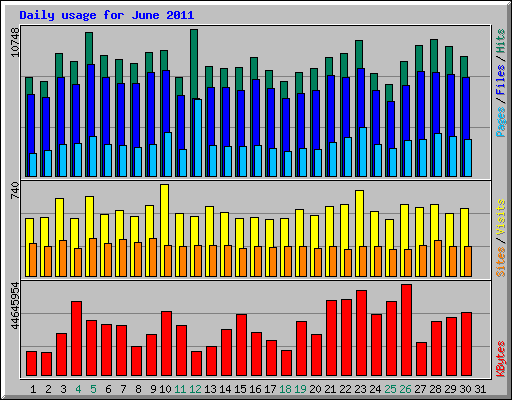Screen dimensions: 512x400
Task: Click day 25 weekend label
Action: (x=390, y=389)
